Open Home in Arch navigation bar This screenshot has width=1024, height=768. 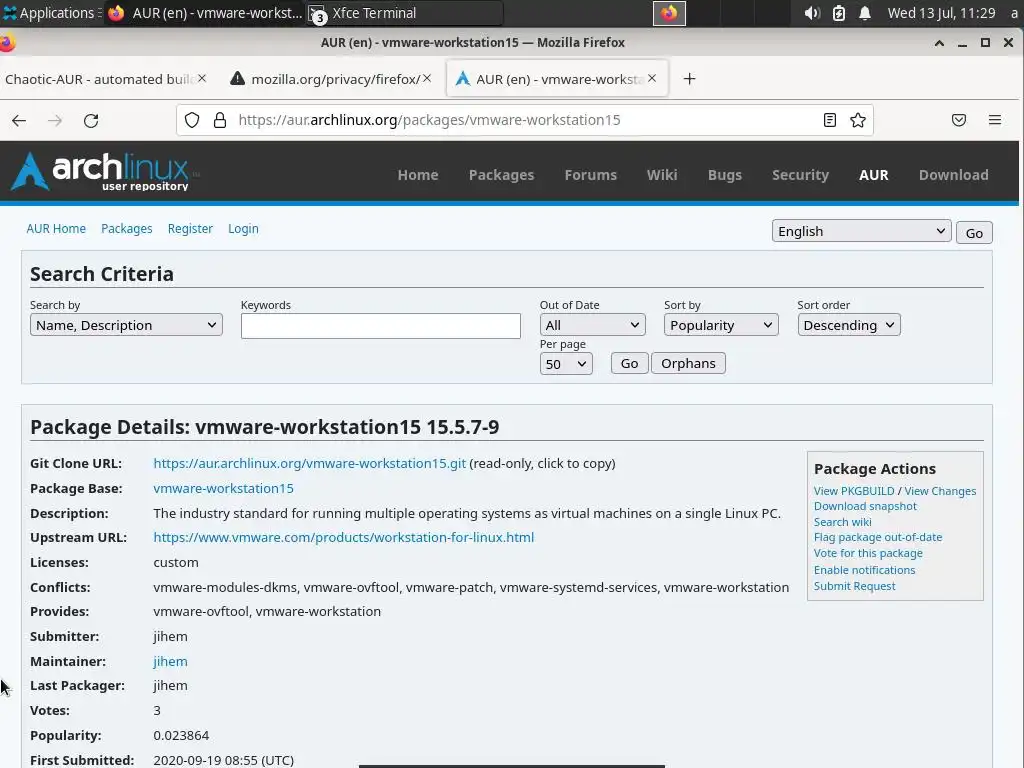click(418, 175)
